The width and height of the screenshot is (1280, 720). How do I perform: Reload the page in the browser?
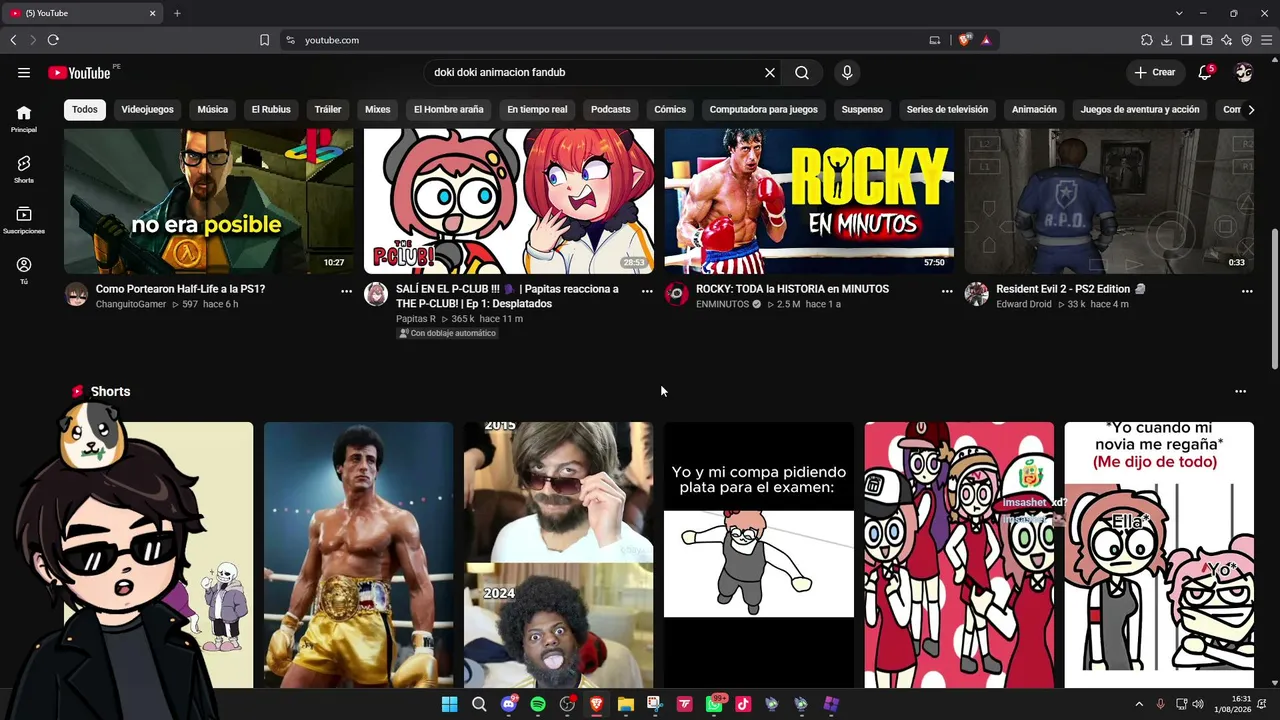53,40
